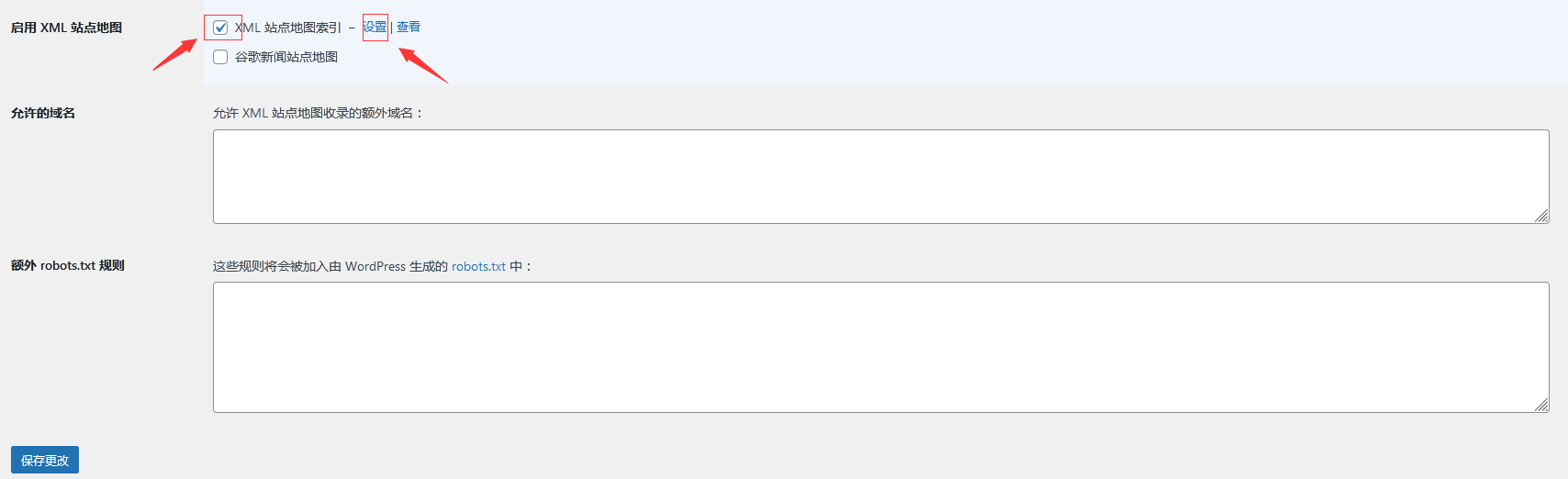The width and height of the screenshot is (1568, 479).
Task: Click the 保存更改 button
Action: [x=45, y=460]
